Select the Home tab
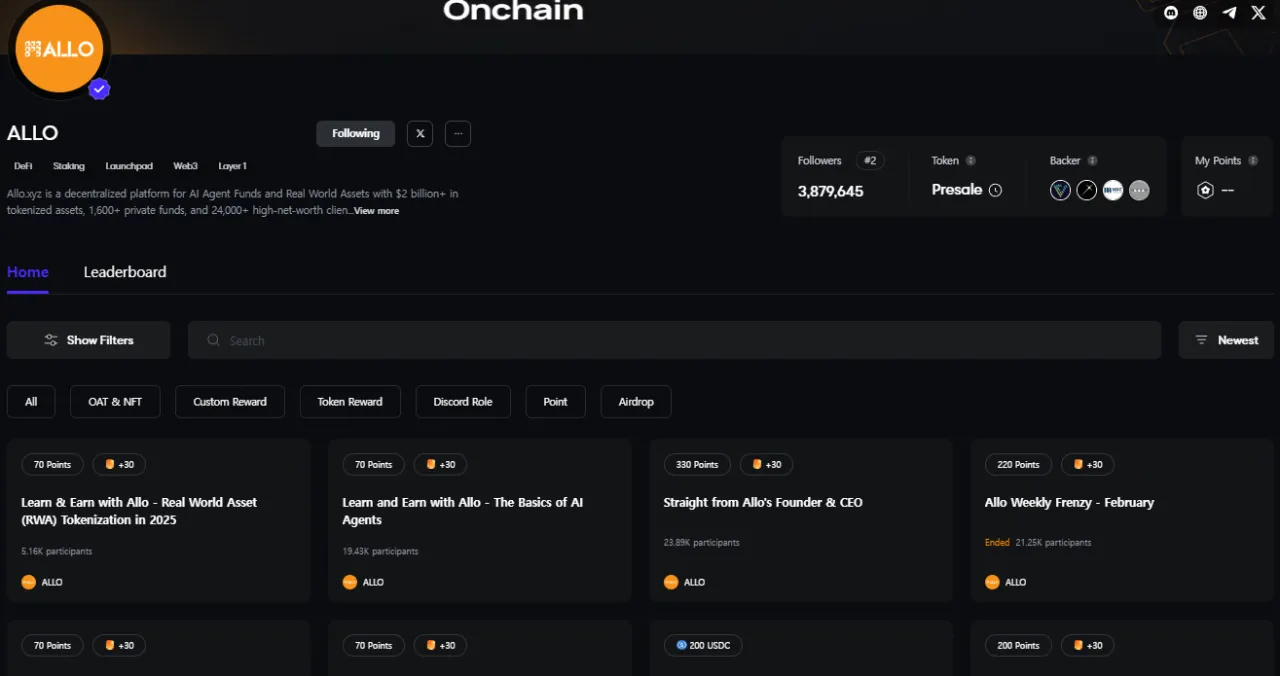The width and height of the screenshot is (1280, 676). (x=28, y=272)
